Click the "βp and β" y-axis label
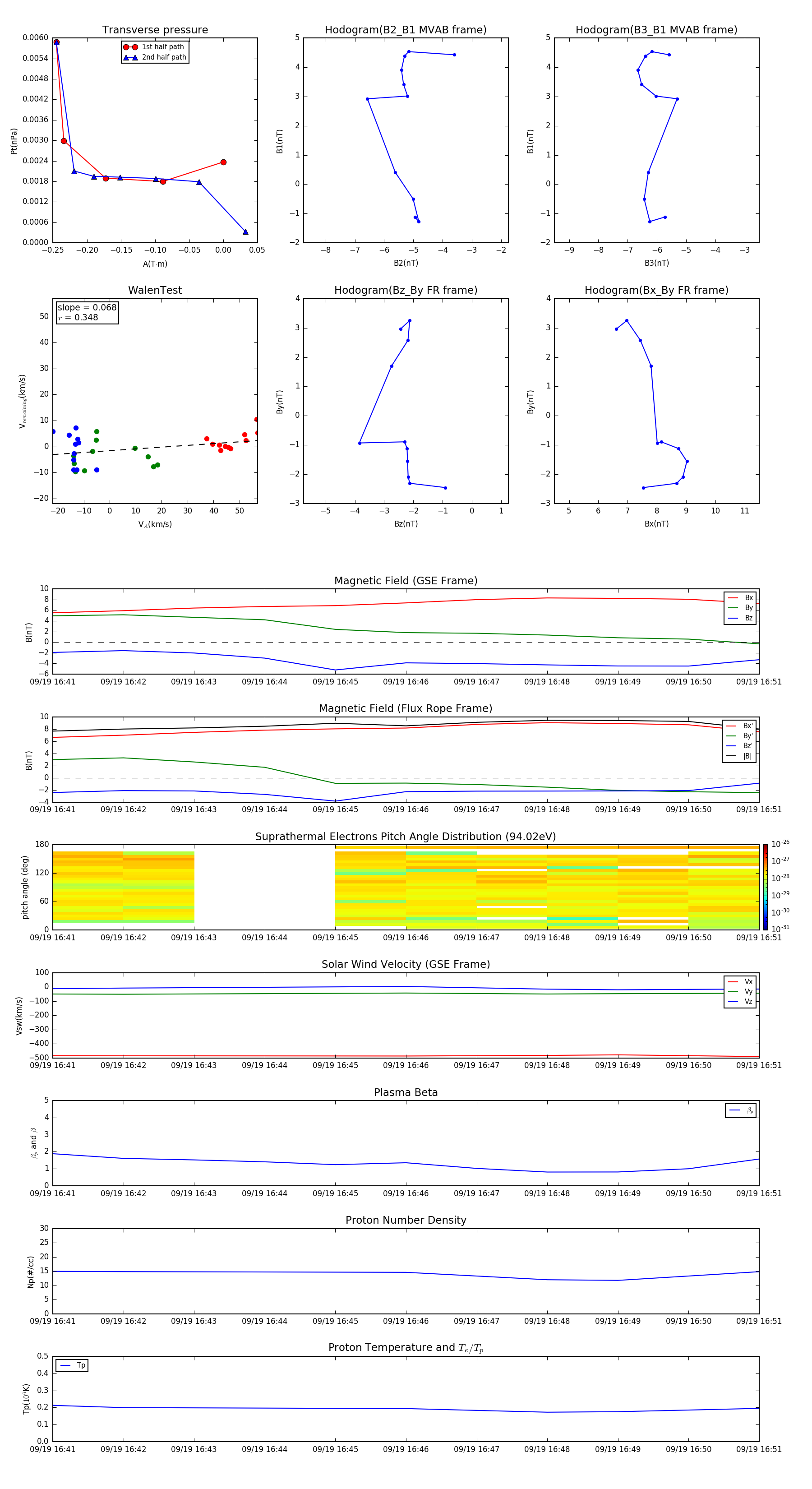812x1489 pixels. coord(34,1143)
